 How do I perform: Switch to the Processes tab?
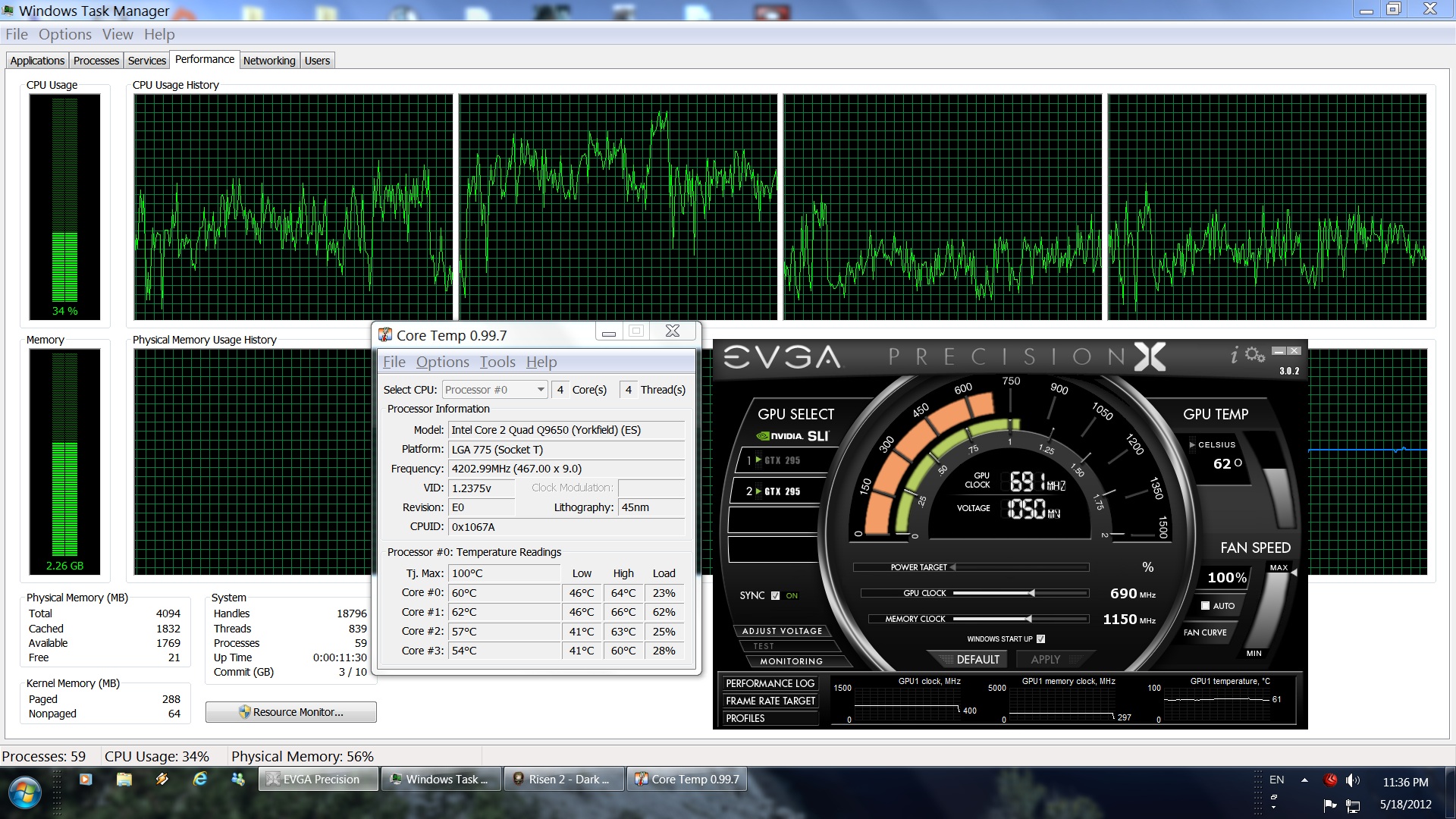[96, 61]
